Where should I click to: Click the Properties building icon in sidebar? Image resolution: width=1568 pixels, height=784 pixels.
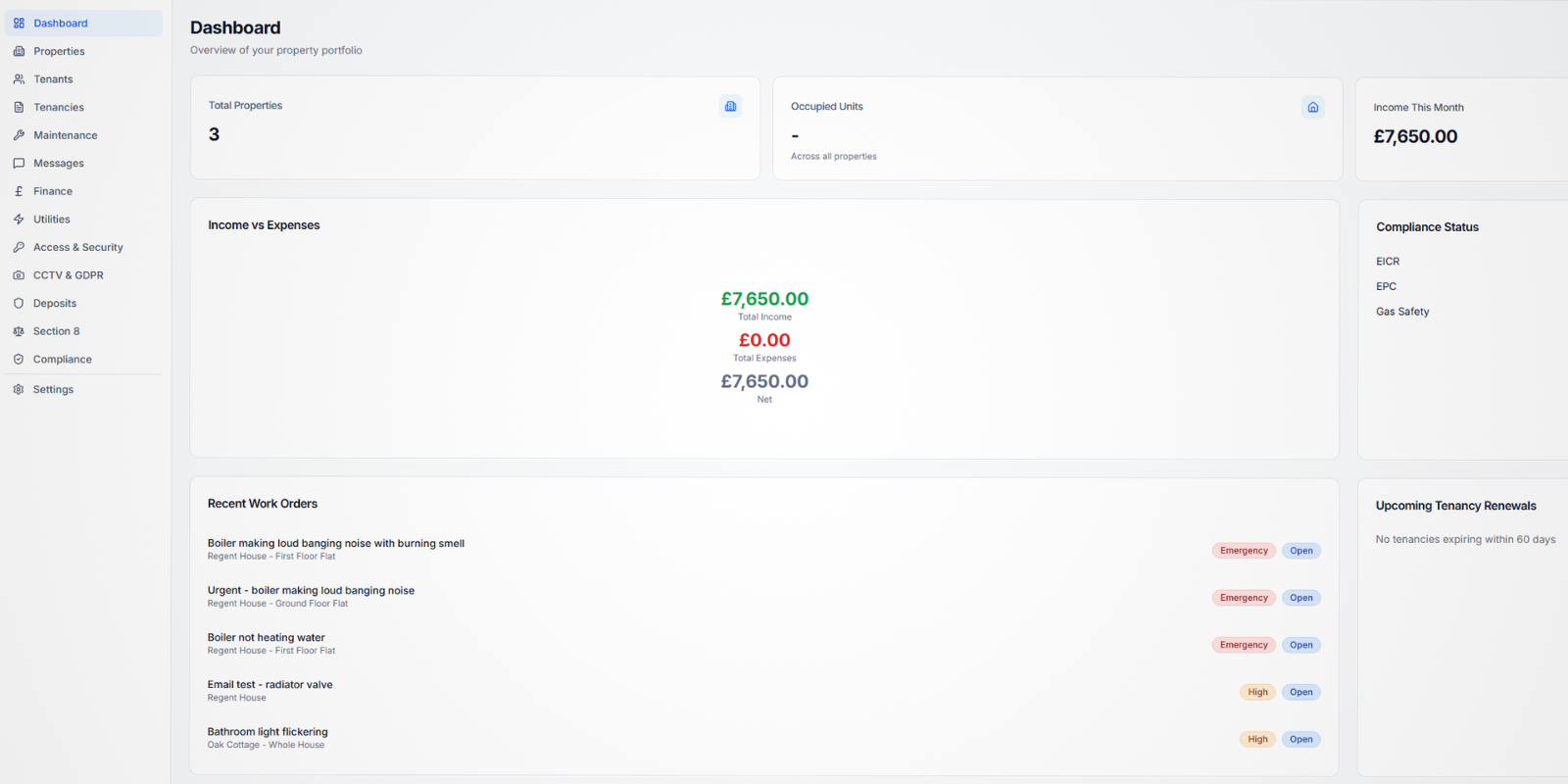tap(19, 51)
